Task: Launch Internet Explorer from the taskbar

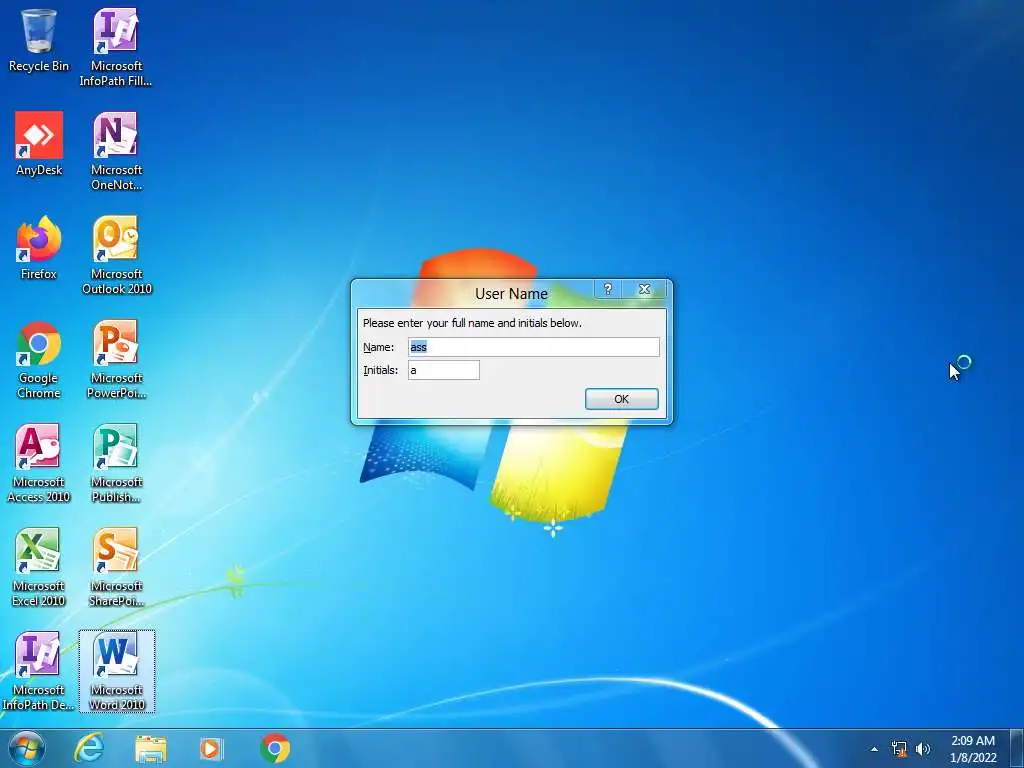Action: pos(89,748)
